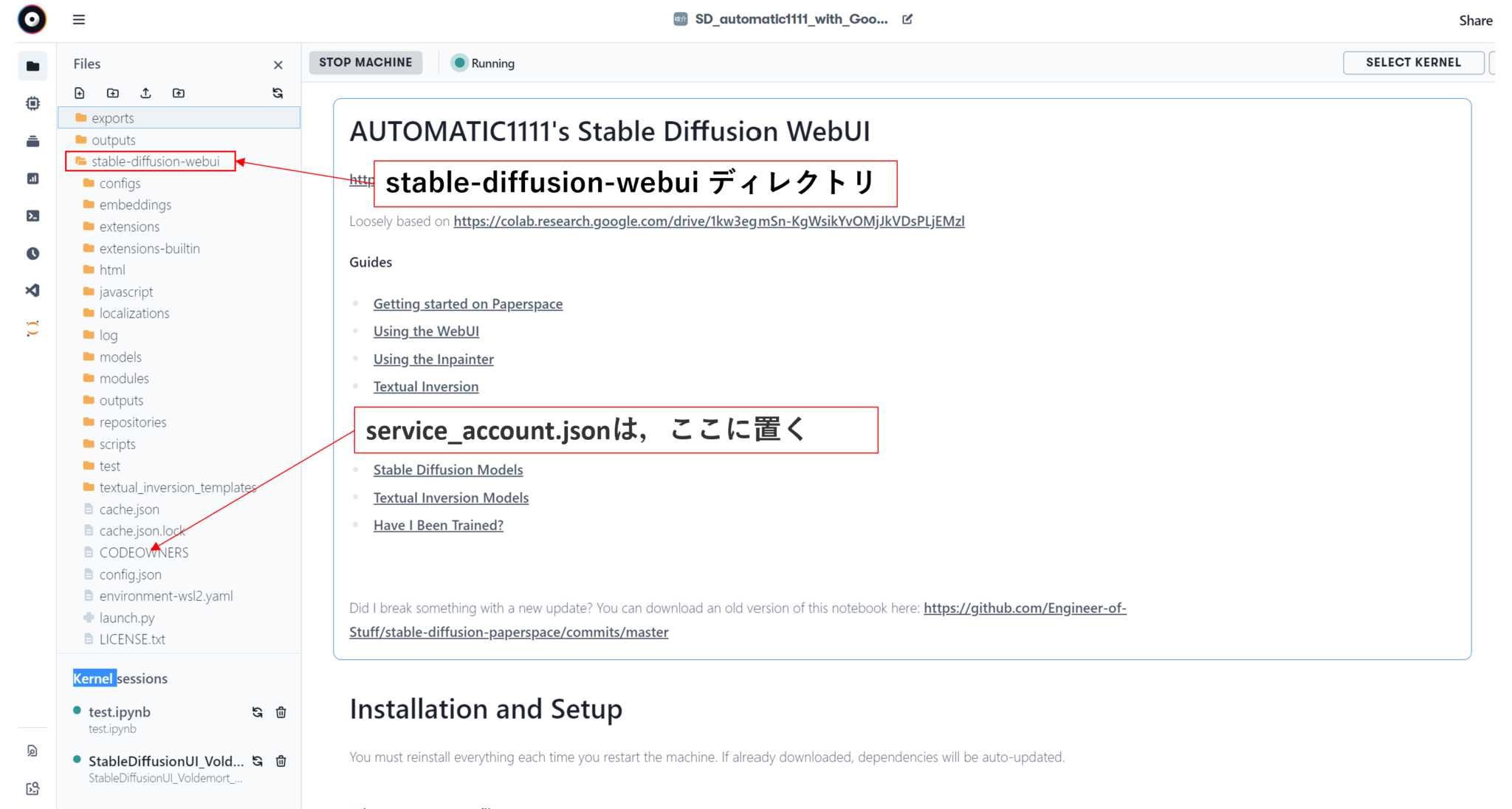Open the hamburger menu at top left
Viewport: 1512px width, 809px height.
point(78,19)
